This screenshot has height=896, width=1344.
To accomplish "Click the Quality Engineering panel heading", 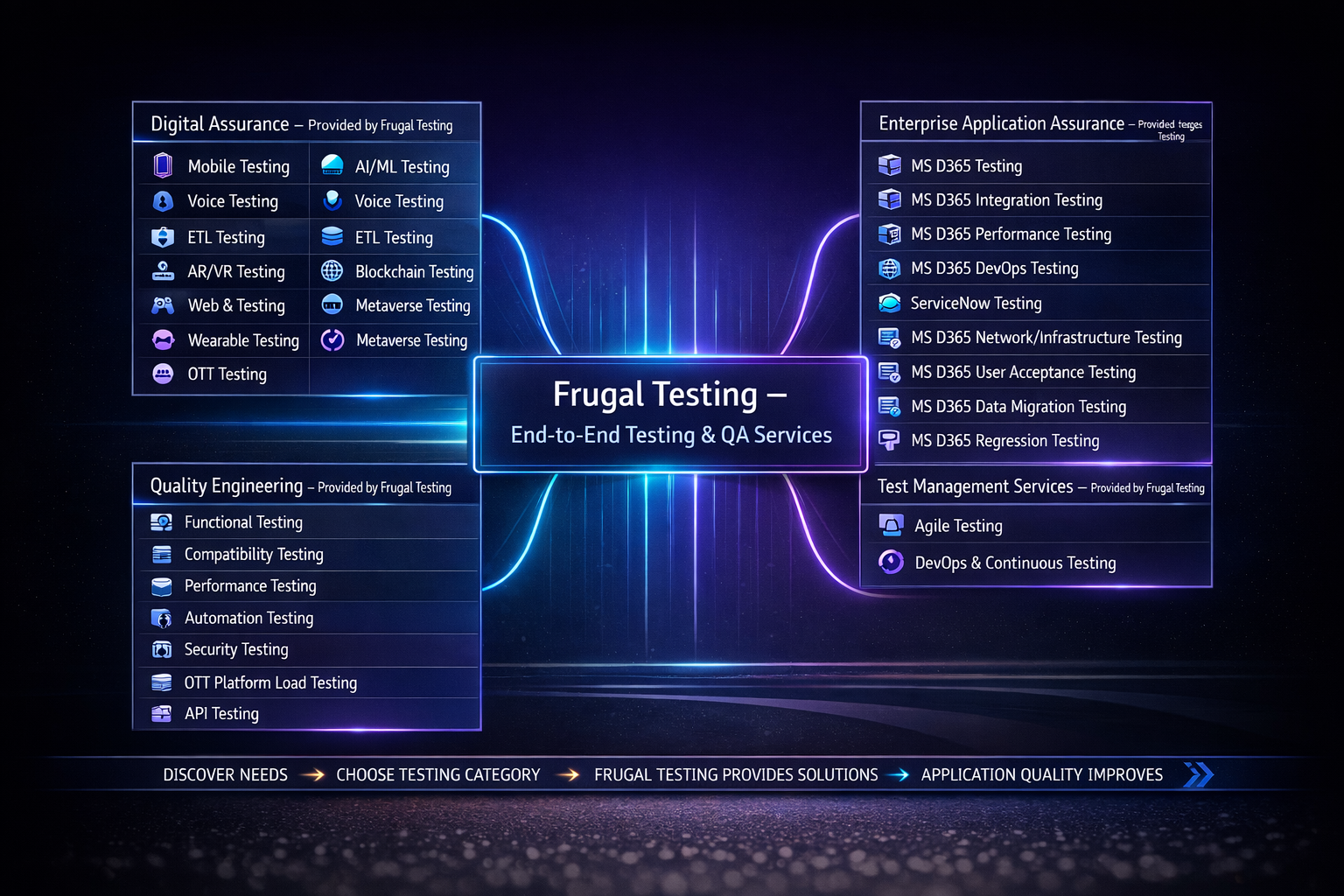I will tap(301, 486).
